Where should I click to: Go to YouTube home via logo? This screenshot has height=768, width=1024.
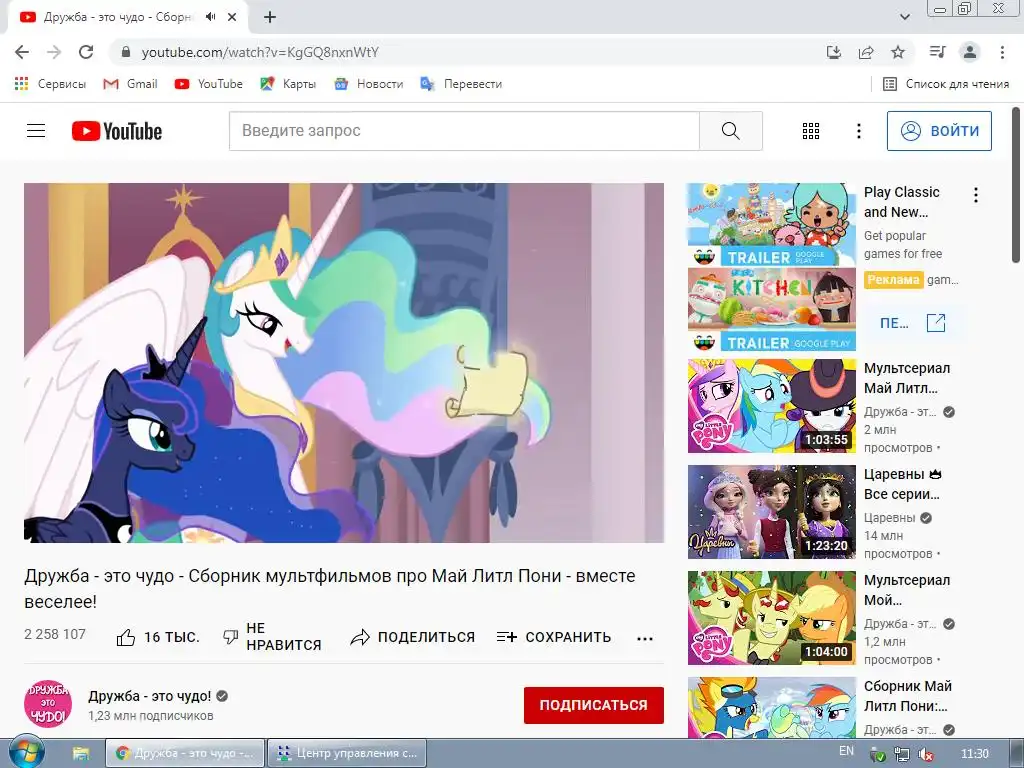[x=117, y=131]
